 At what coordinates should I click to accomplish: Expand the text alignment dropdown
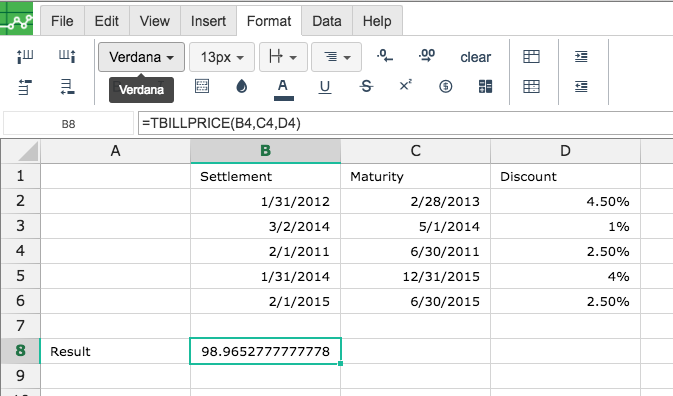[336, 57]
